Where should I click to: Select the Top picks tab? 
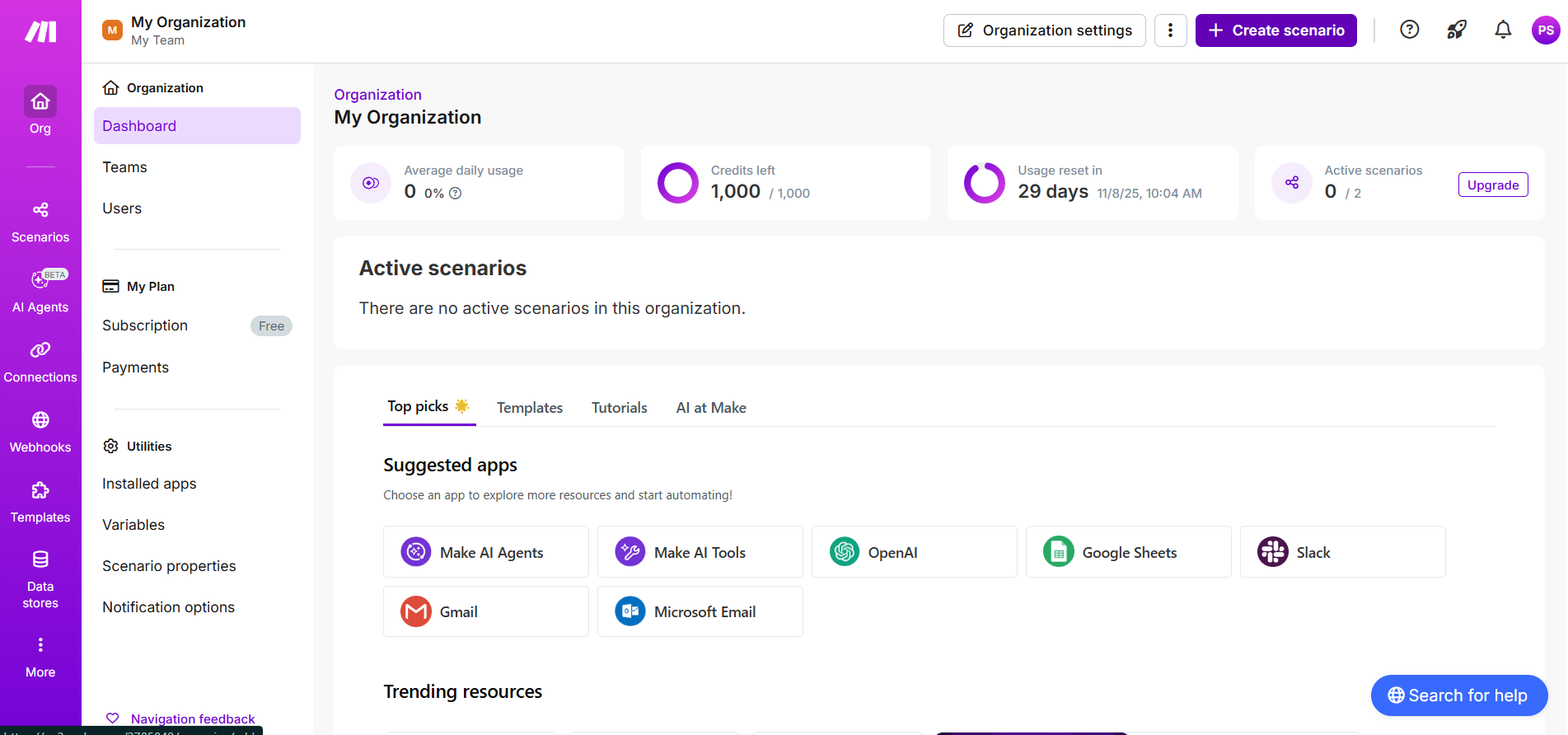point(428,406)
